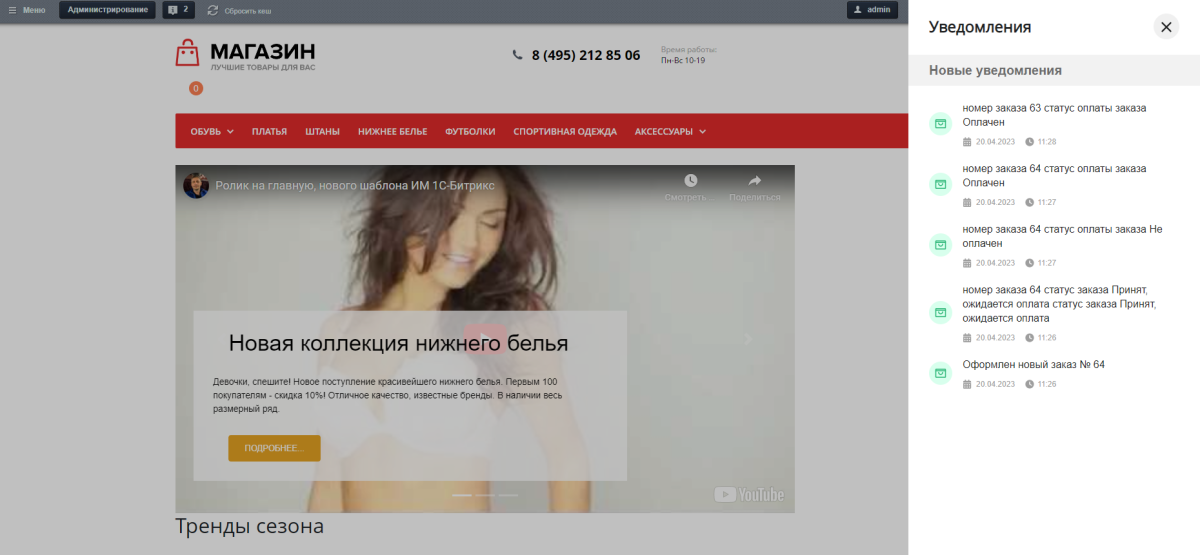Click the Сбросить кеш label

point(247,10)
